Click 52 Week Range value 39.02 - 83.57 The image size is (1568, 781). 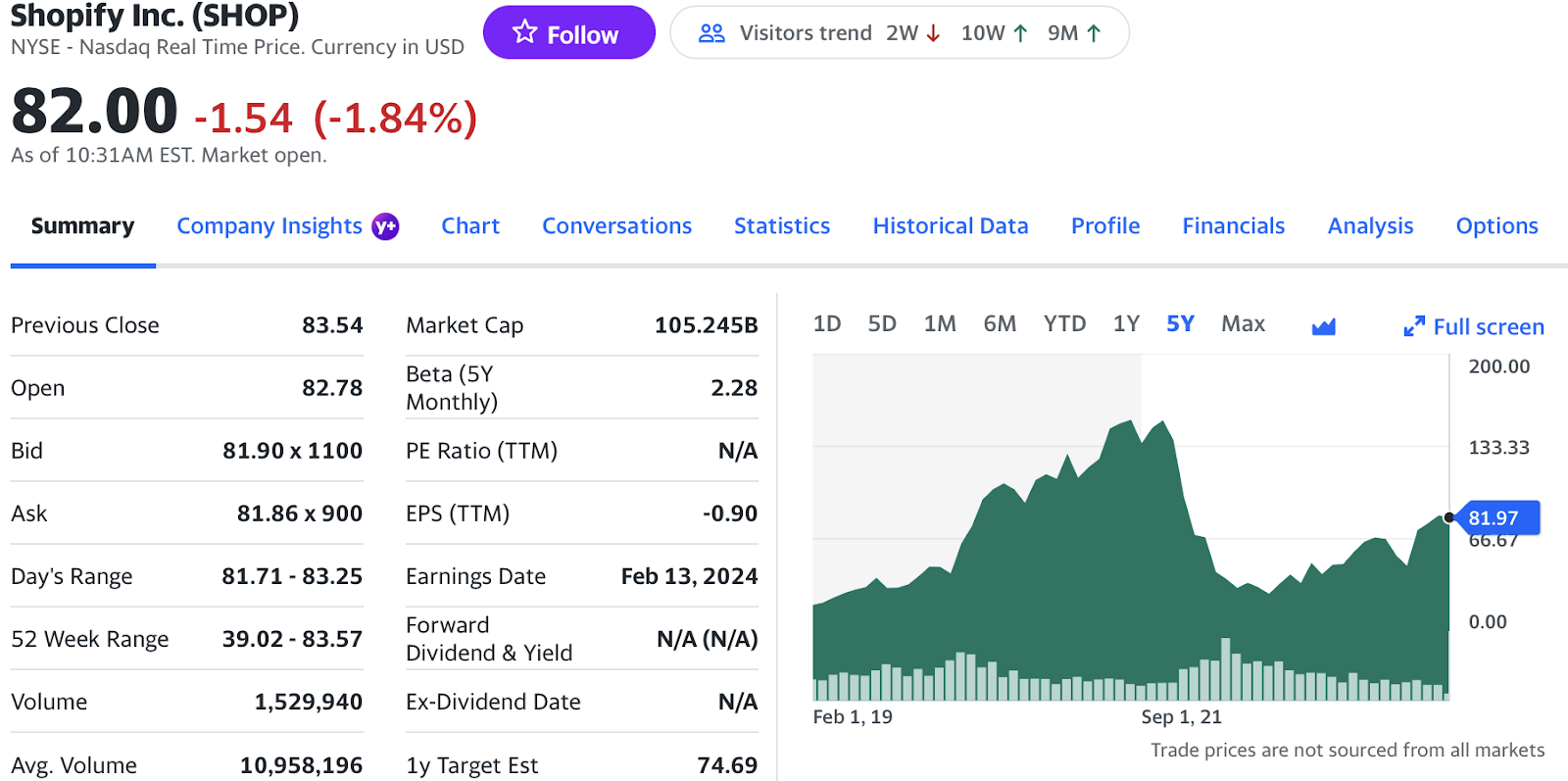point(292,639)
